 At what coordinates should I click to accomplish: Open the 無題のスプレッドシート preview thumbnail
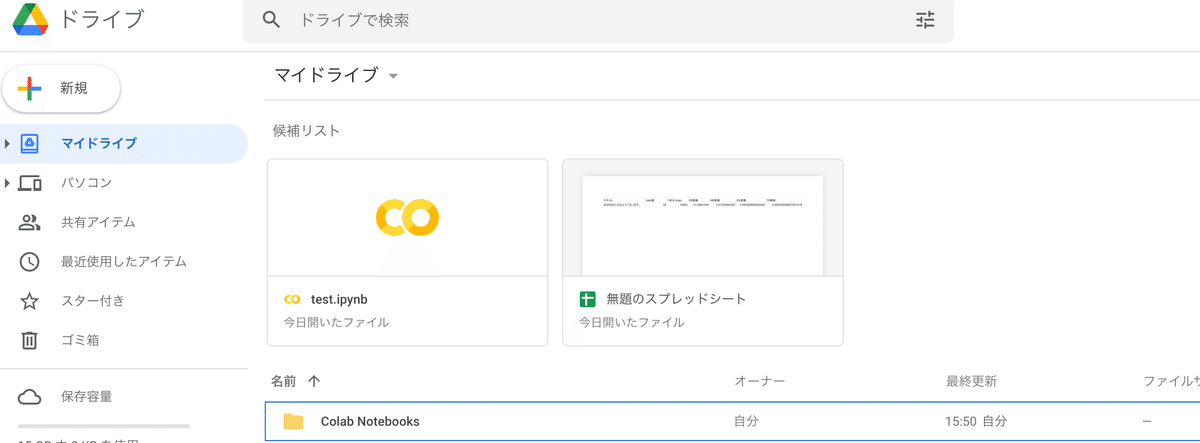coord(702,217)
